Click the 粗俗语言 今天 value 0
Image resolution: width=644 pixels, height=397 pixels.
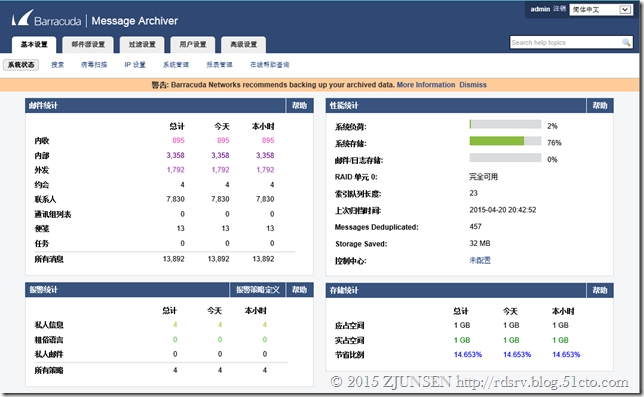pos(220,340)
